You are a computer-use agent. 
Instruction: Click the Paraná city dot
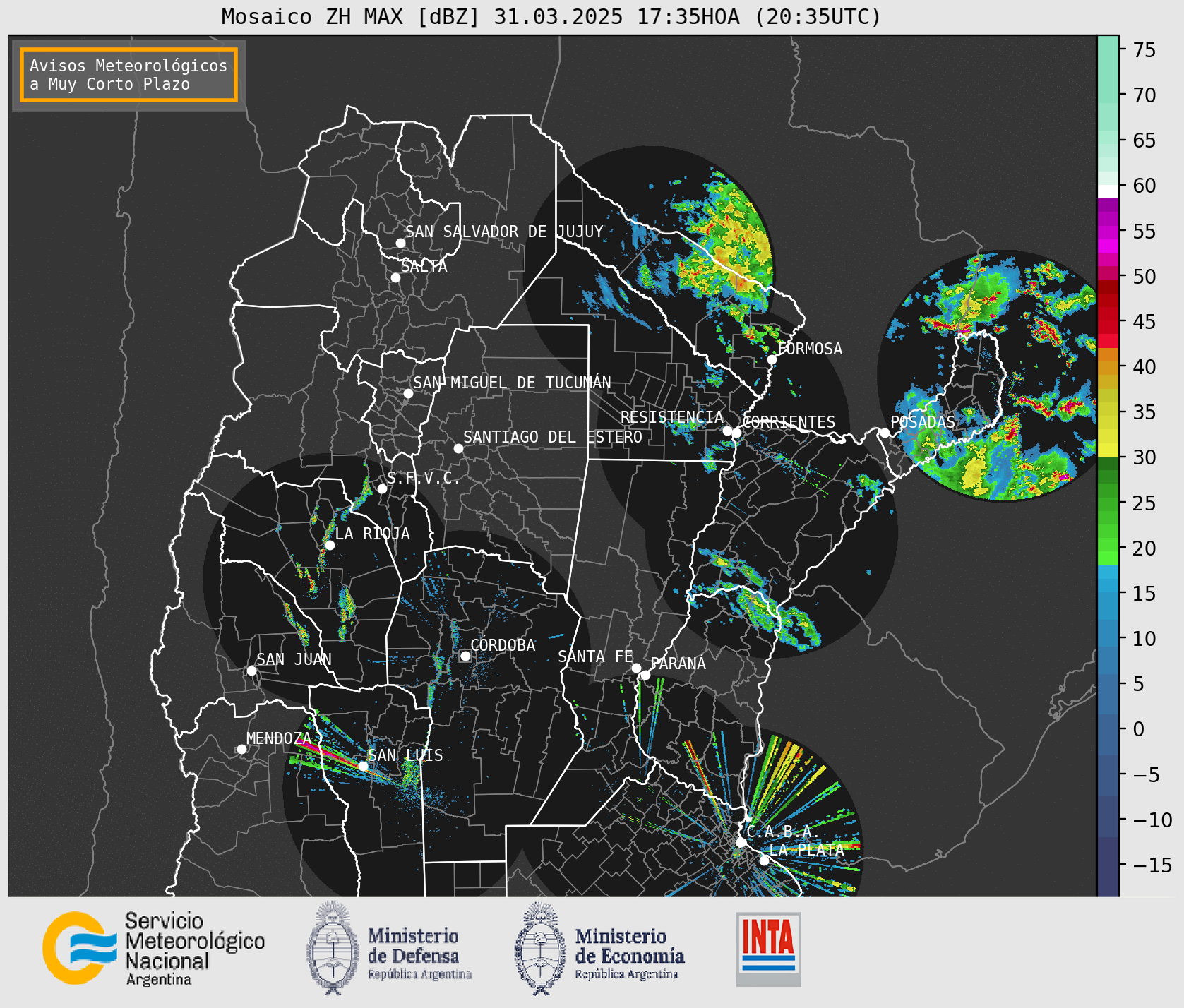(x=645, y=676)
